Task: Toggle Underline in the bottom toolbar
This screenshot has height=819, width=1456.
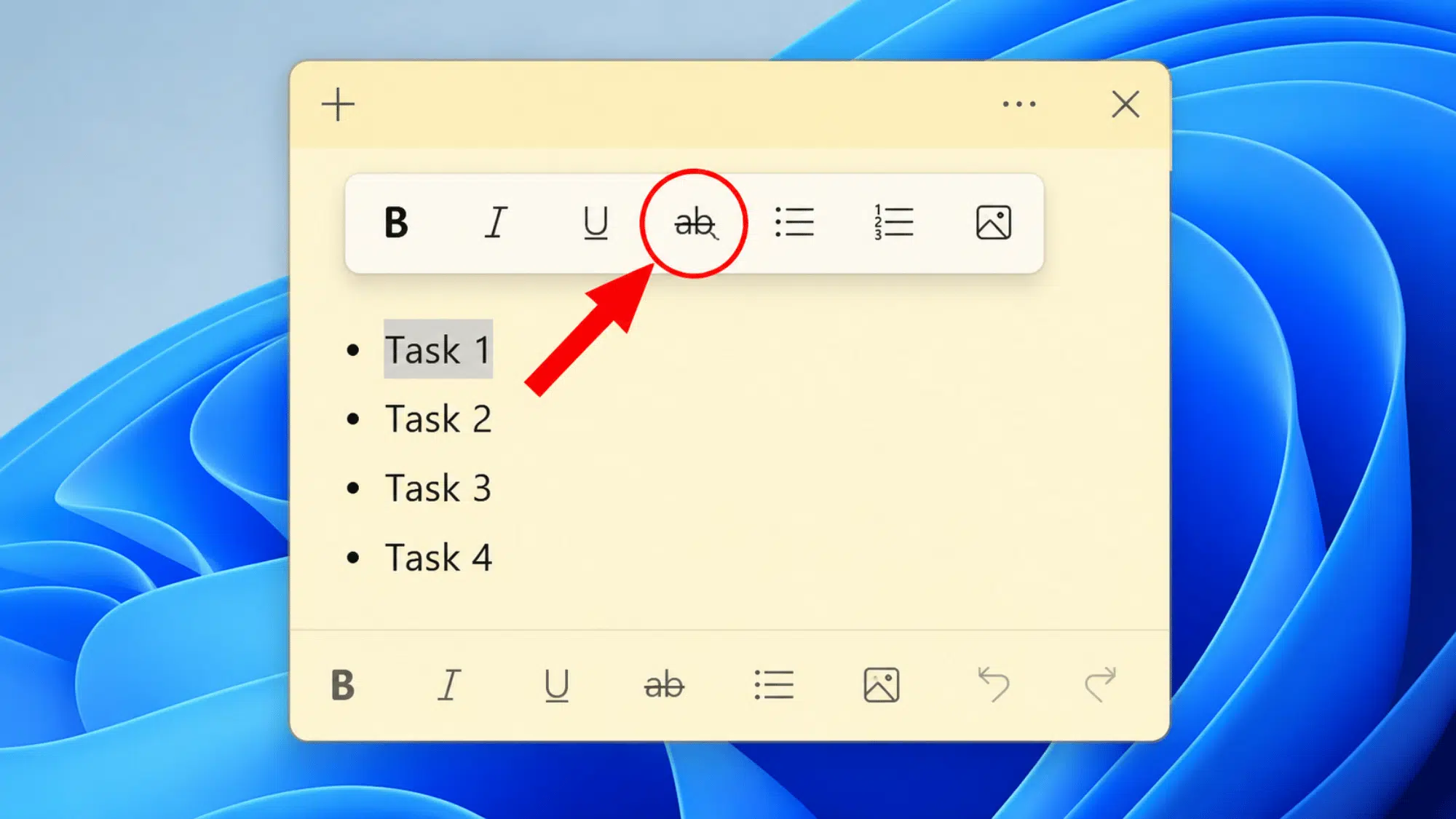Action: pyautogui.click(x=557, y=685)
